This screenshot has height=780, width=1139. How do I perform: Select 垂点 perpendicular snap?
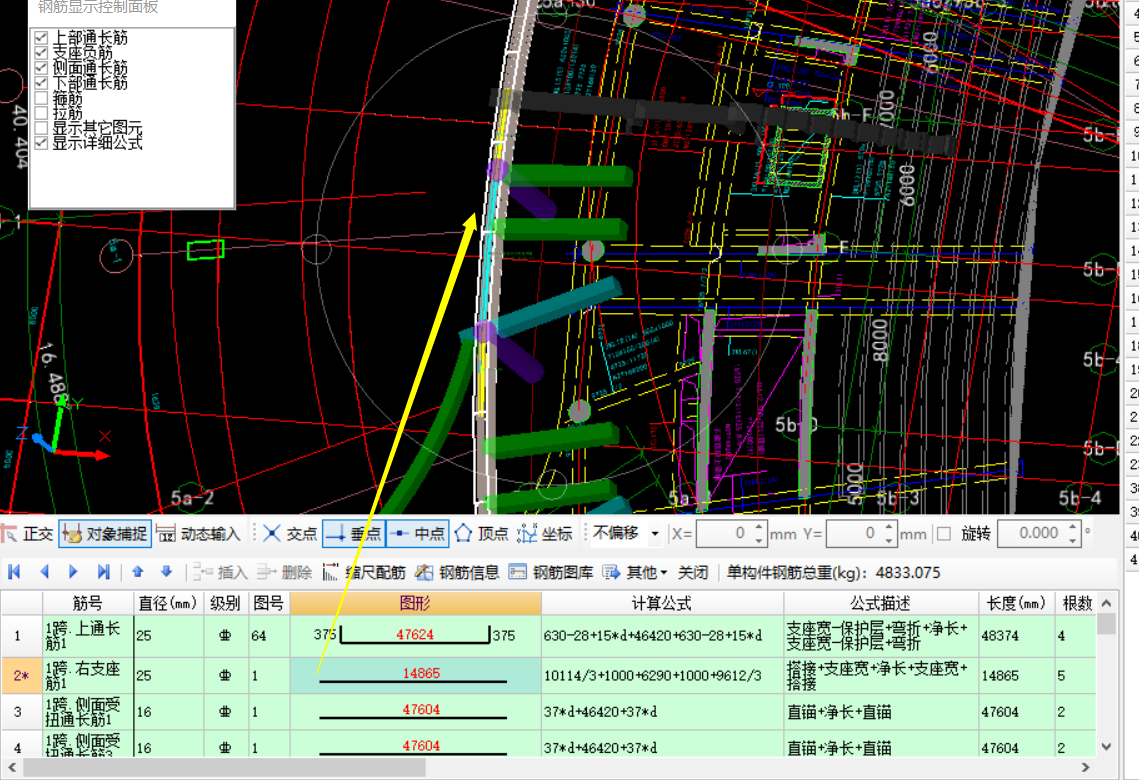point(354,534)
